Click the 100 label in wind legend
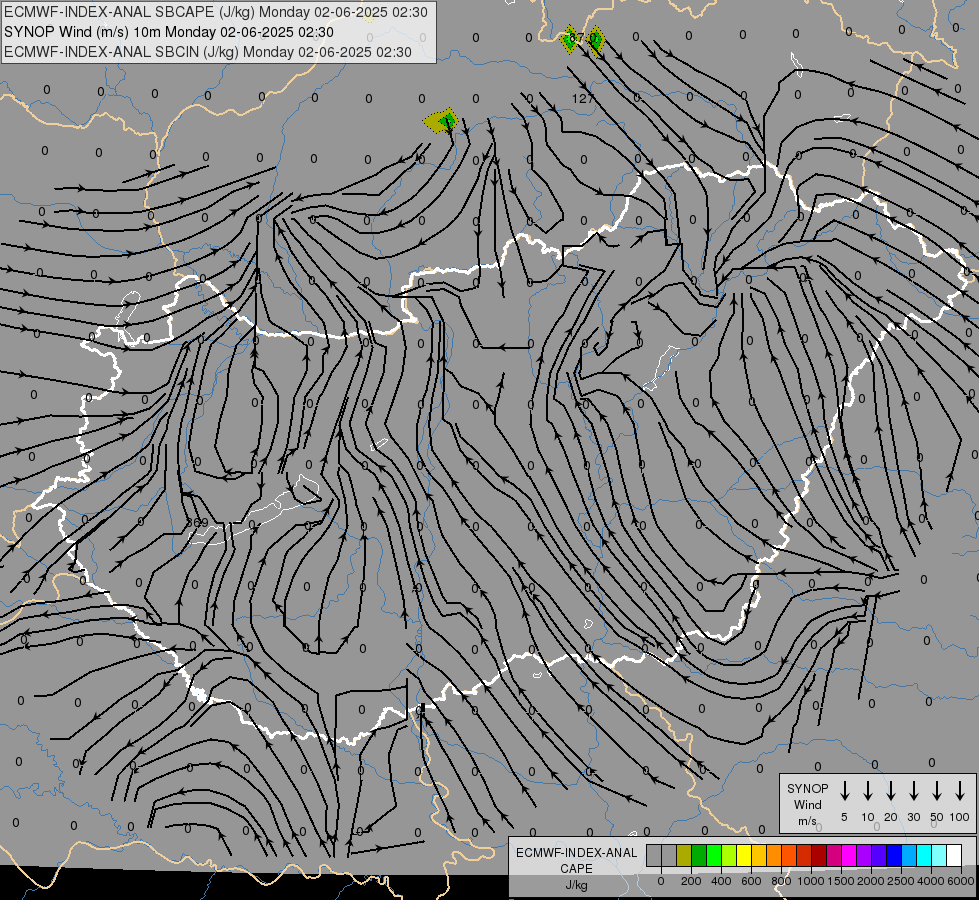The image size is (979, 900). pos(960,817)
